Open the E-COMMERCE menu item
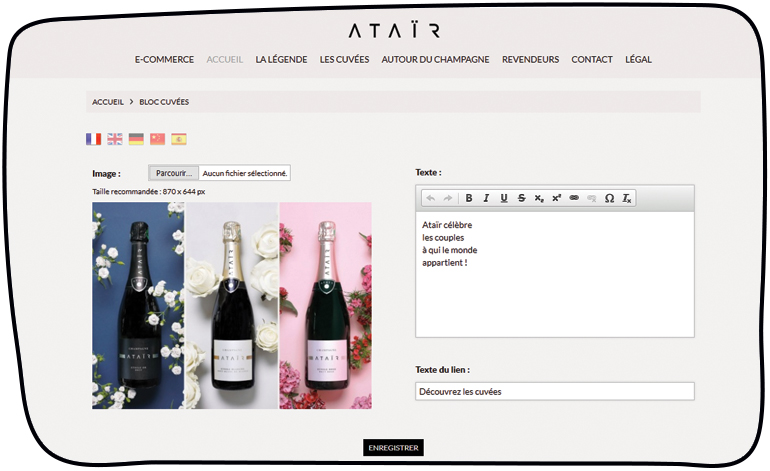 click(x=164, y=59)
